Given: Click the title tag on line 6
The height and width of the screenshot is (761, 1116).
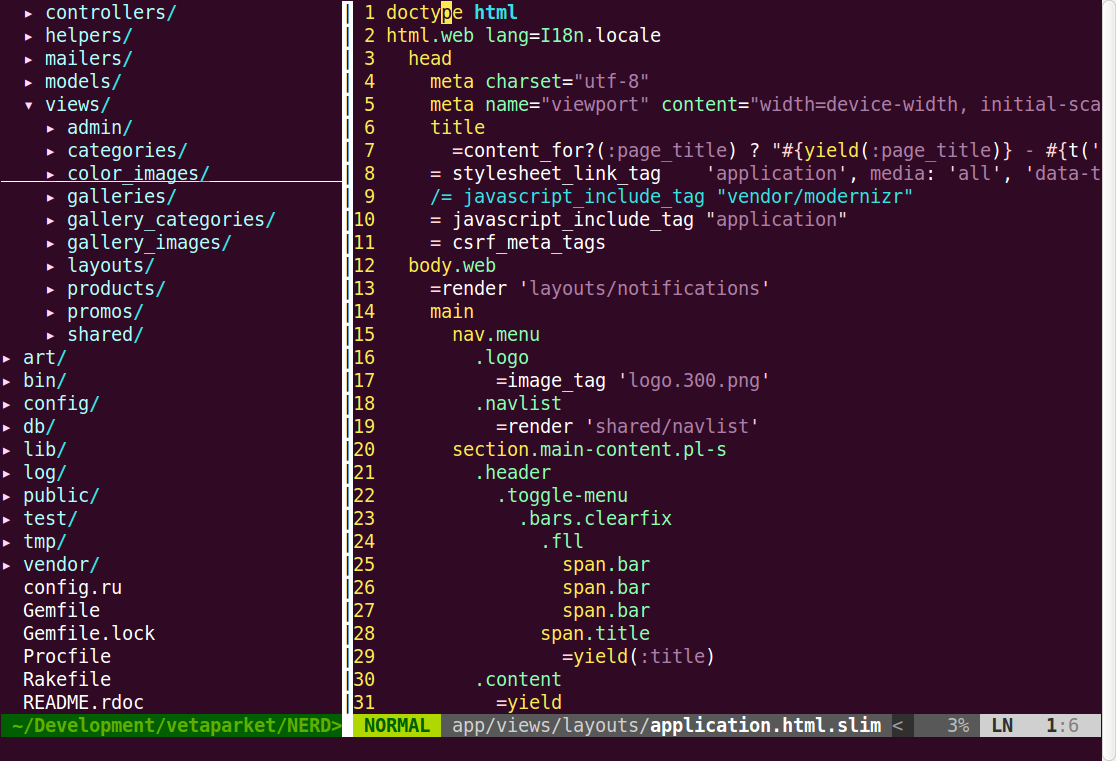Looking at the screenshot, I should (x=458, y=127).
